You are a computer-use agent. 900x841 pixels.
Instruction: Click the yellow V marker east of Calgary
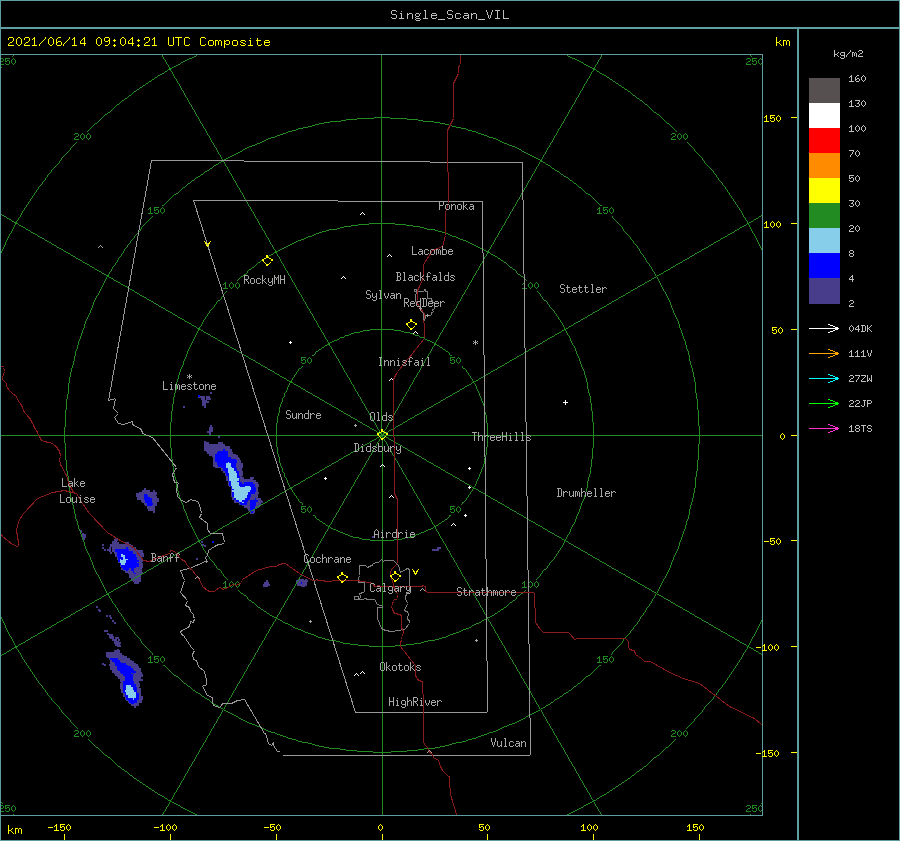point(416,572)
